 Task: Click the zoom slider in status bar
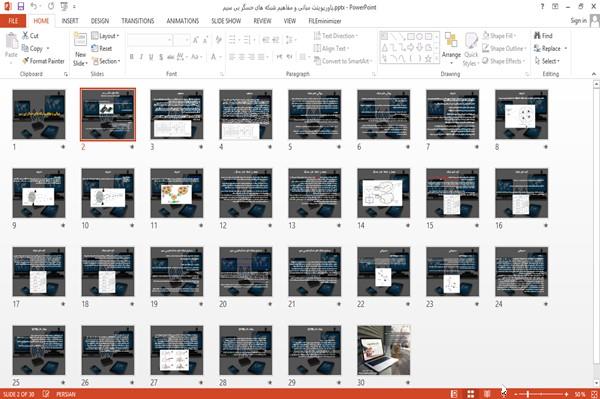pyautogui.click(x=541, y=394)
